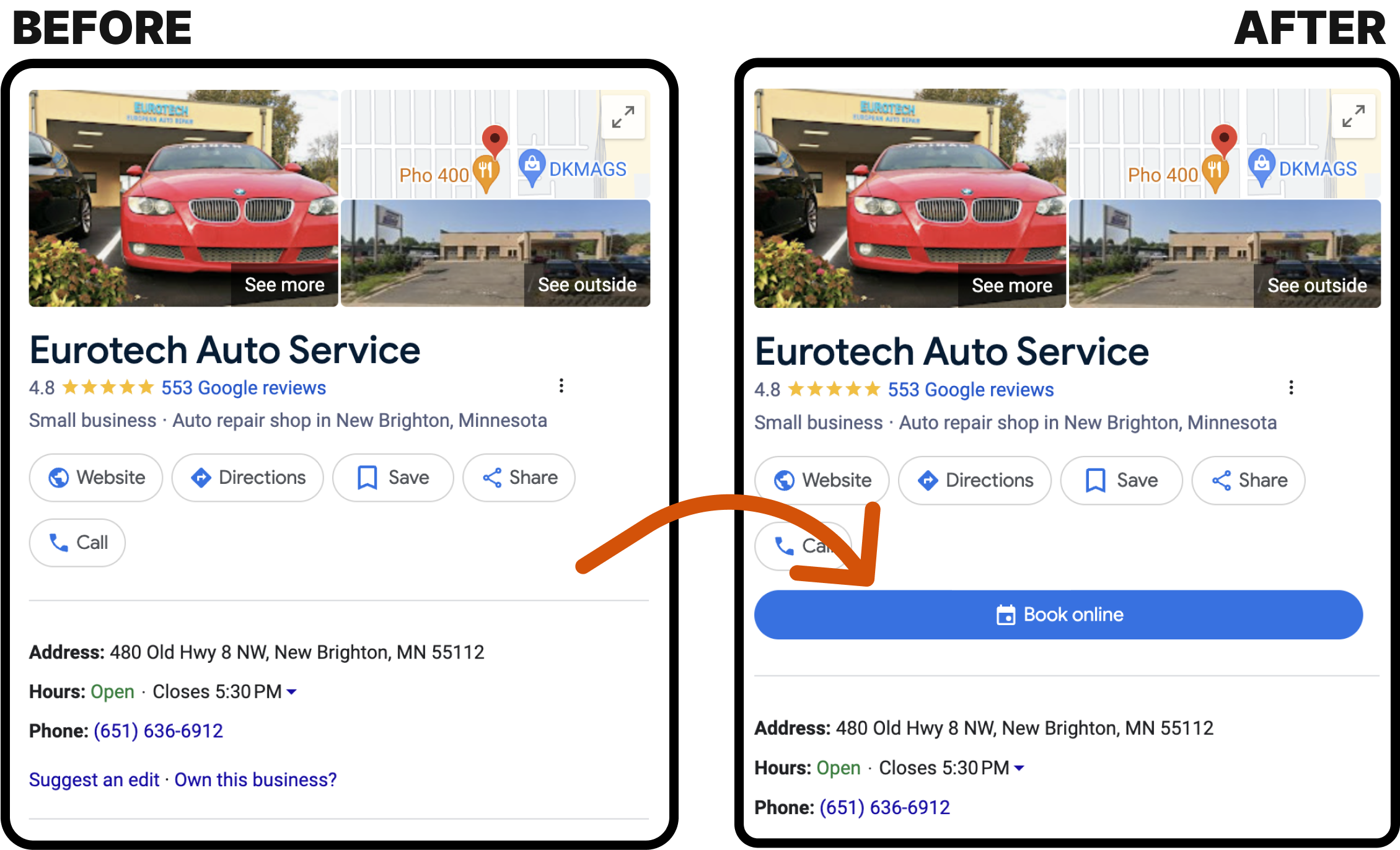Click red location pin on AFTER map
The height and width of the screenshot is (850, 1400).
[x=1224, y=141]
